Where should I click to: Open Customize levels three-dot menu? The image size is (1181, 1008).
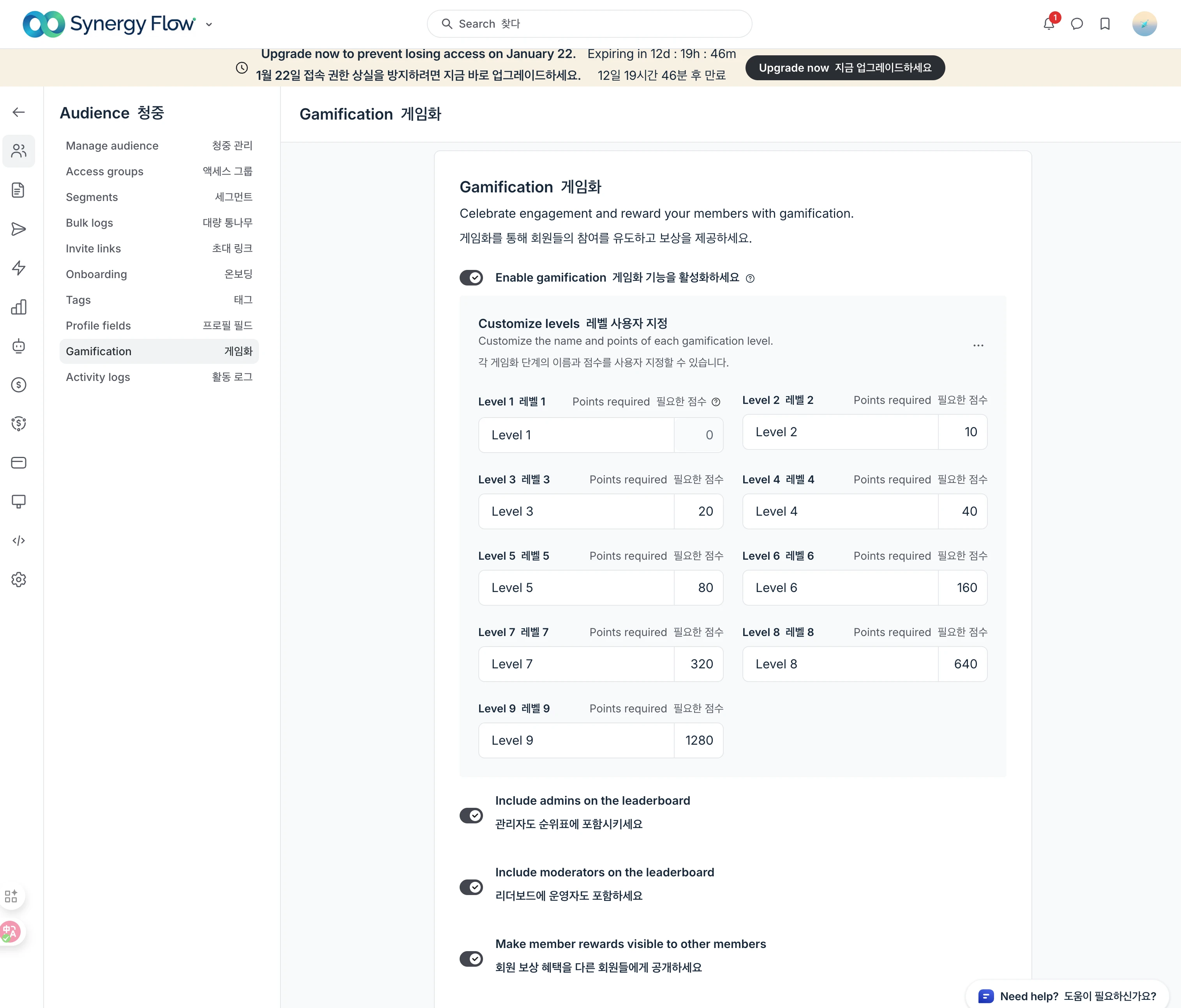[978, 345]
